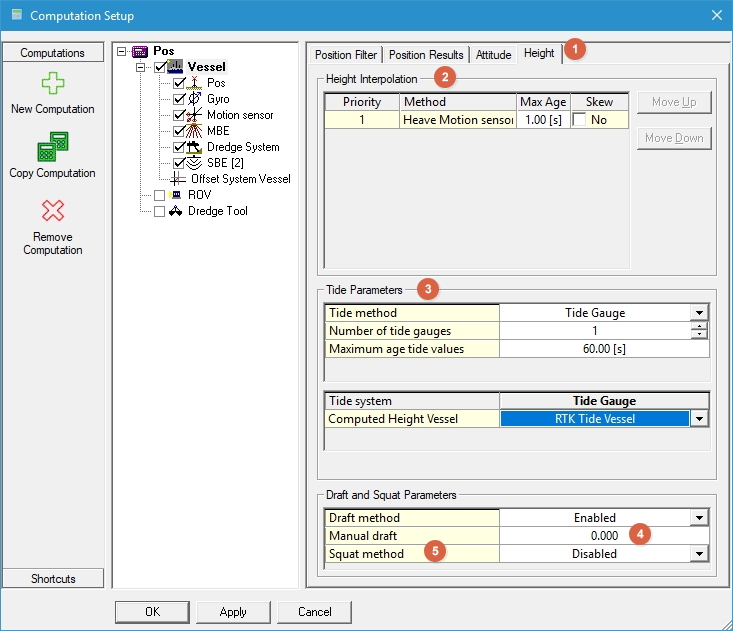The width and height of the screenshot is (733, 631).
Task: Select the Motion sensor tree item
Action: 240,115
